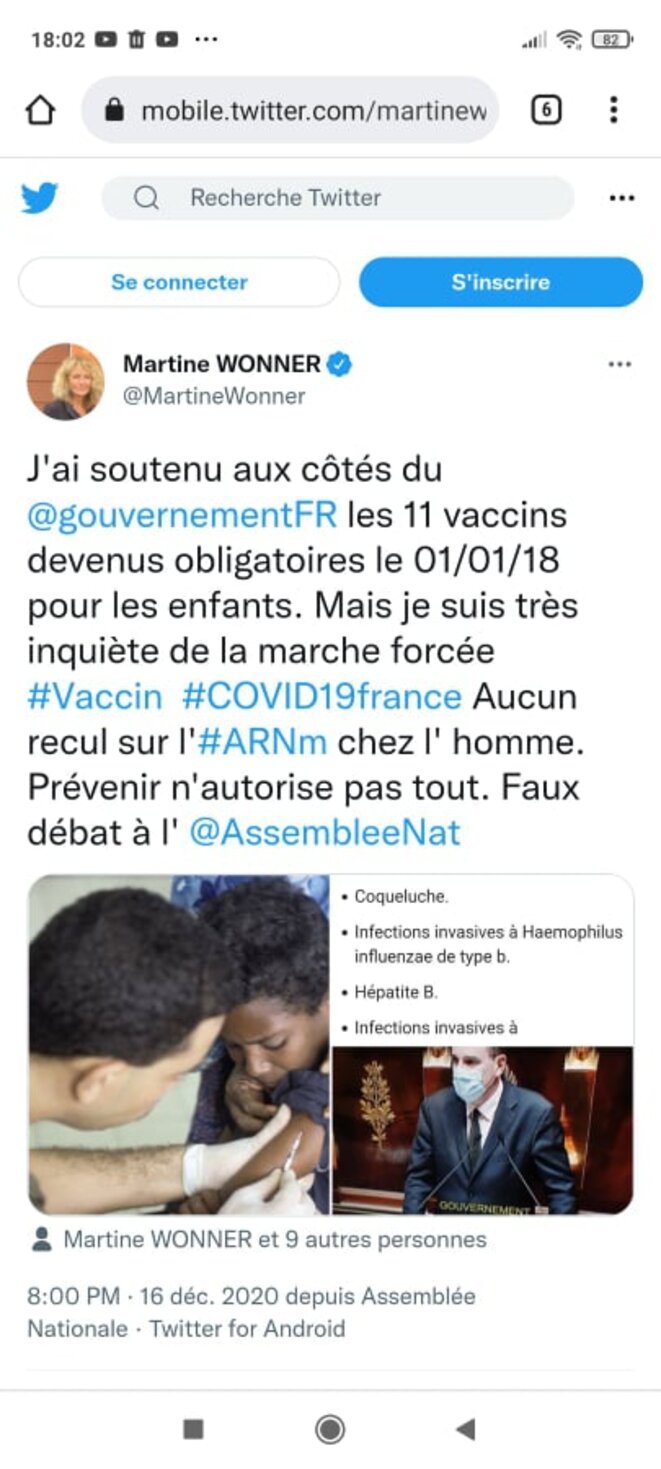Open the #COVID19france hashtag

(325, 696)
